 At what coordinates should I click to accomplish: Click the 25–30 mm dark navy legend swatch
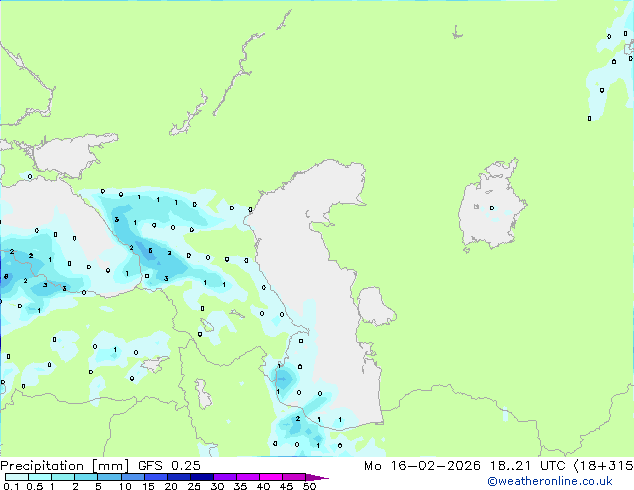pos(201,477)
